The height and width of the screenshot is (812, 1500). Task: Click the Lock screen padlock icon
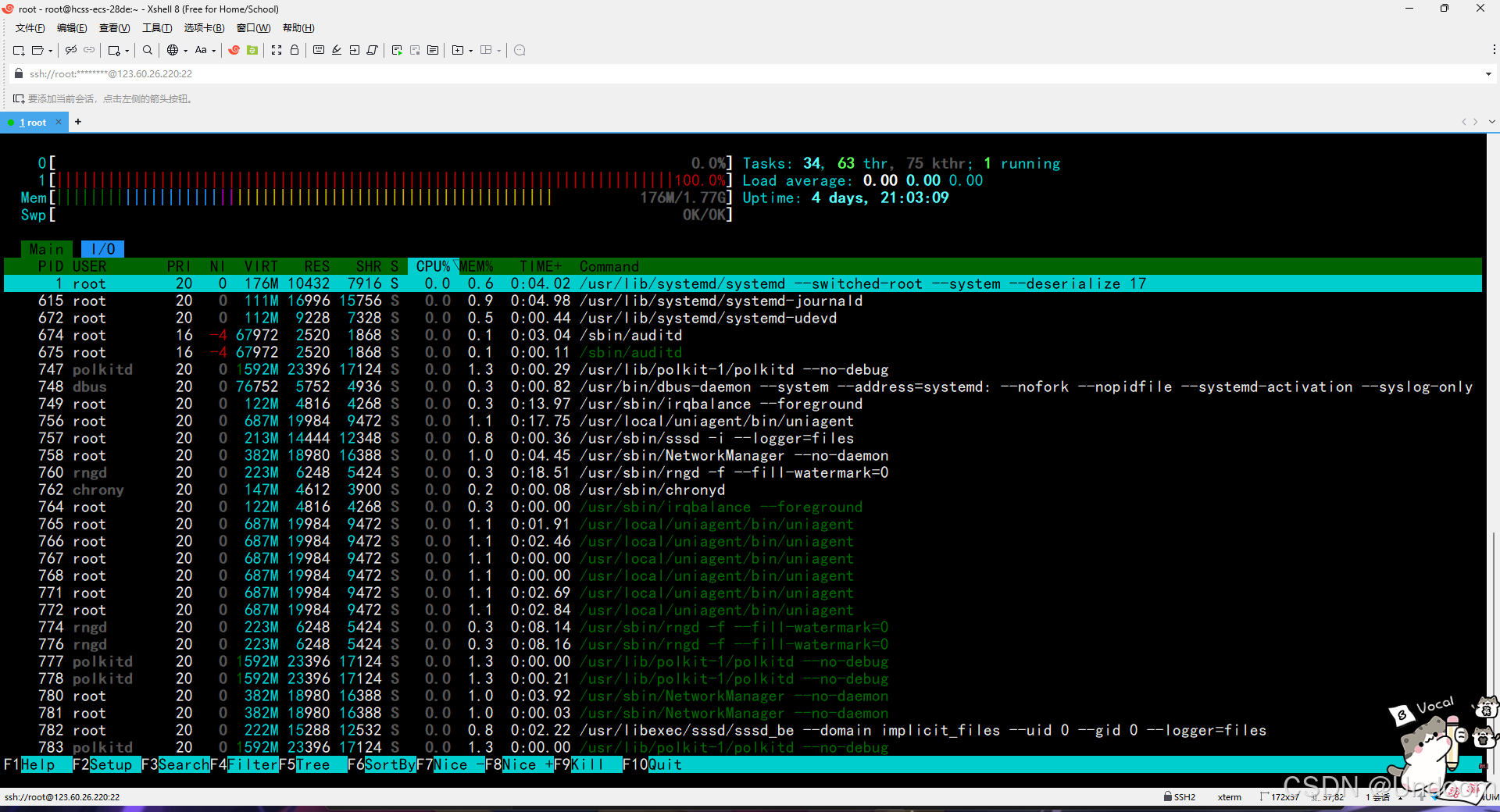(x=295, y=50)
